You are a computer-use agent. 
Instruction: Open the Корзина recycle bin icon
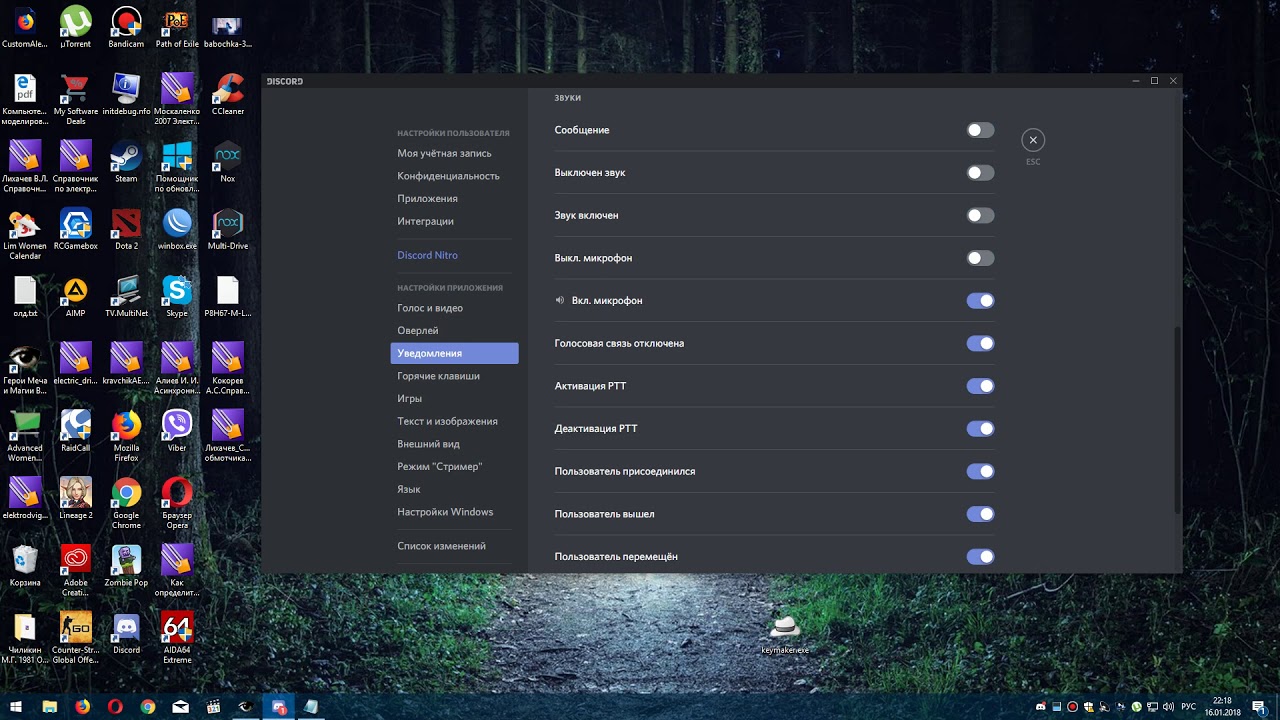25,567
